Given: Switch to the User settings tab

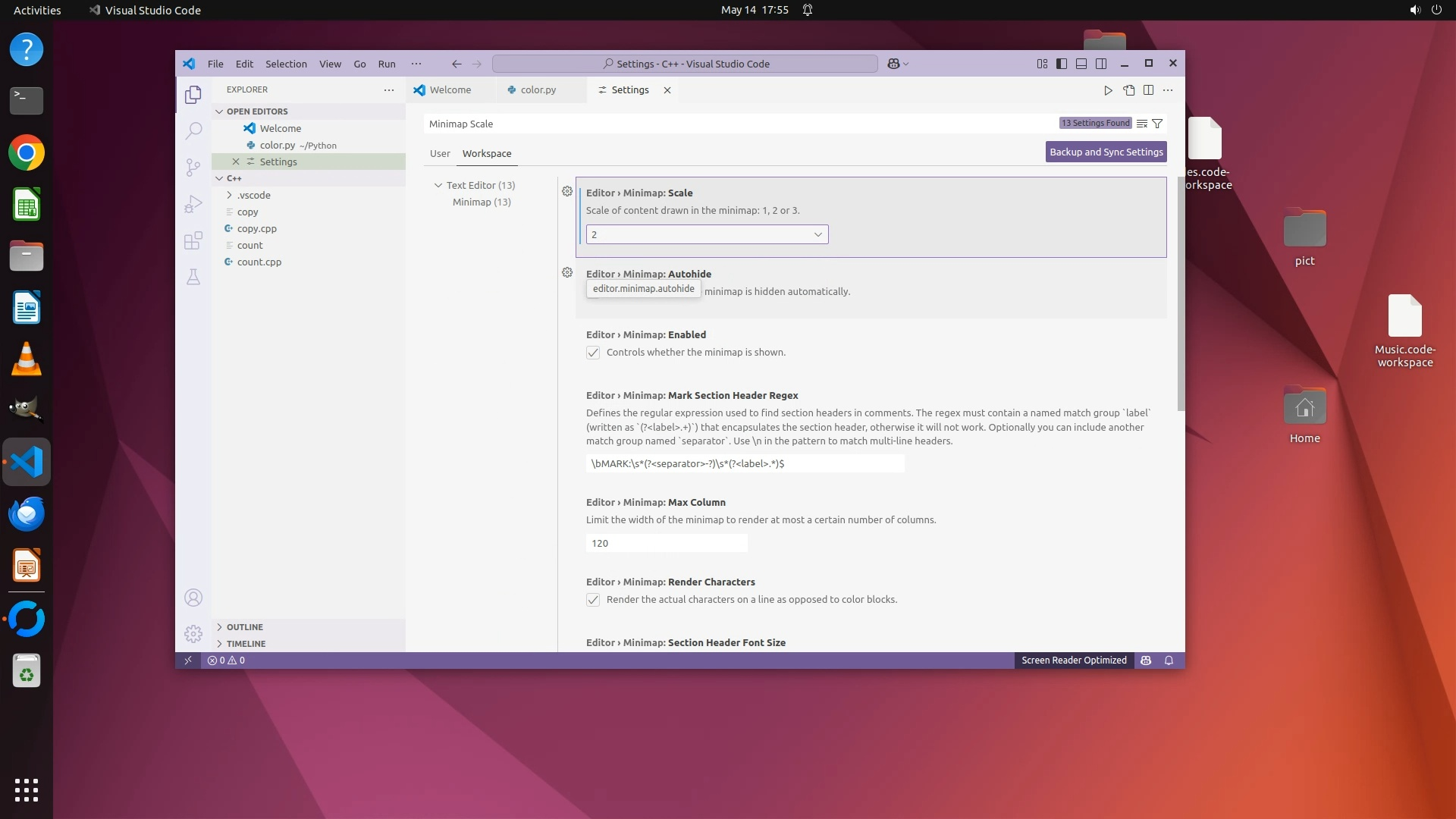Looking at the screenshot, I should point(440,153).
